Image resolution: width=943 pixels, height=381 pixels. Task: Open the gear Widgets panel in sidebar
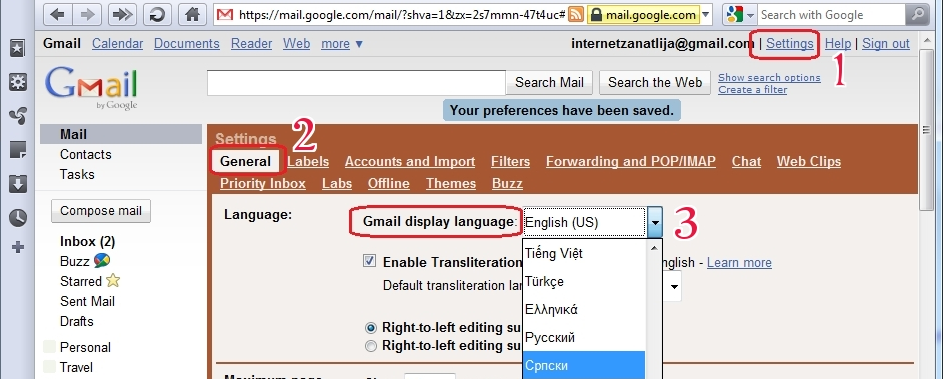click(17, 82)
